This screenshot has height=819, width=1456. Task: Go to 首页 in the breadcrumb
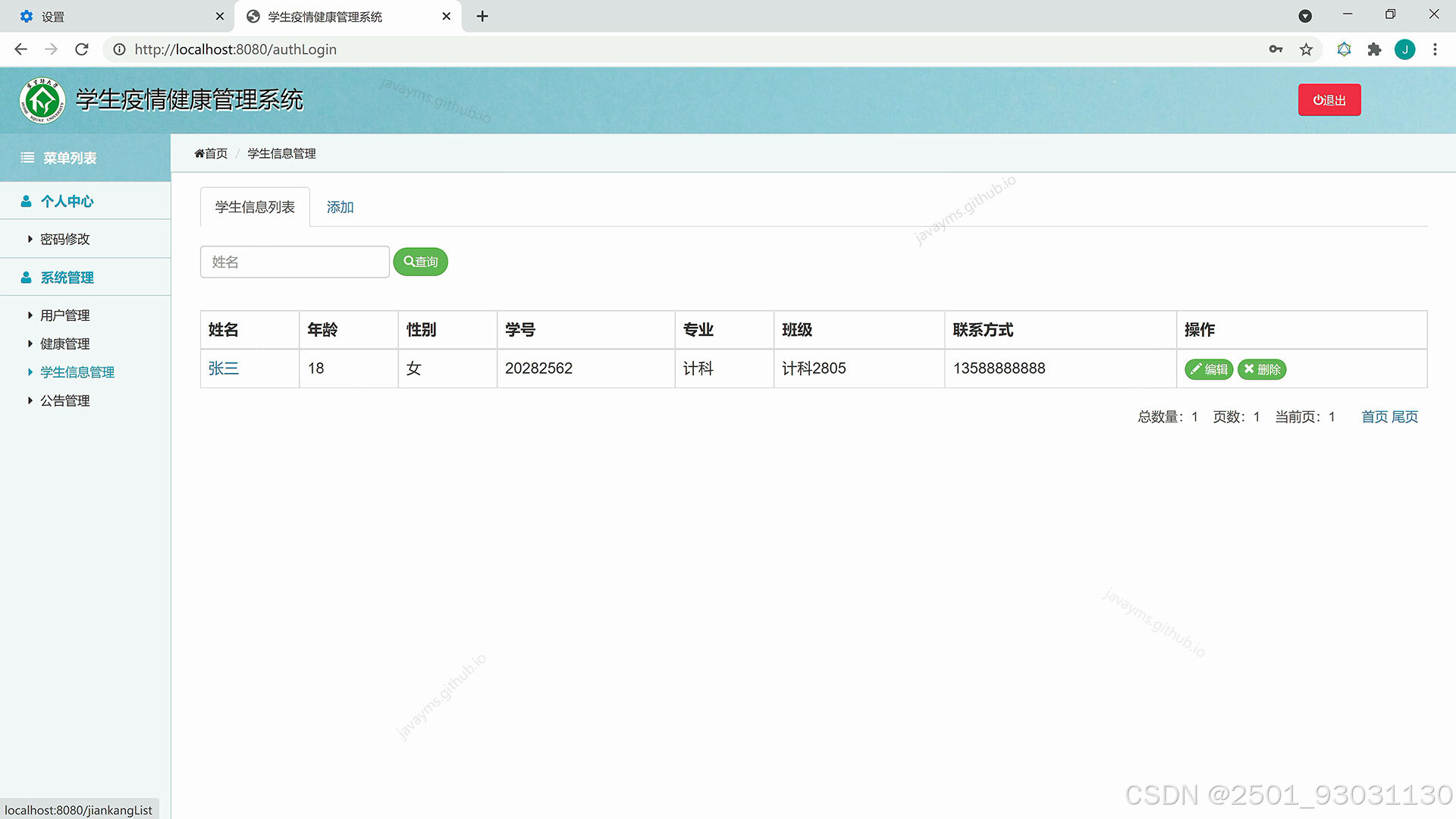pos(211,153)
